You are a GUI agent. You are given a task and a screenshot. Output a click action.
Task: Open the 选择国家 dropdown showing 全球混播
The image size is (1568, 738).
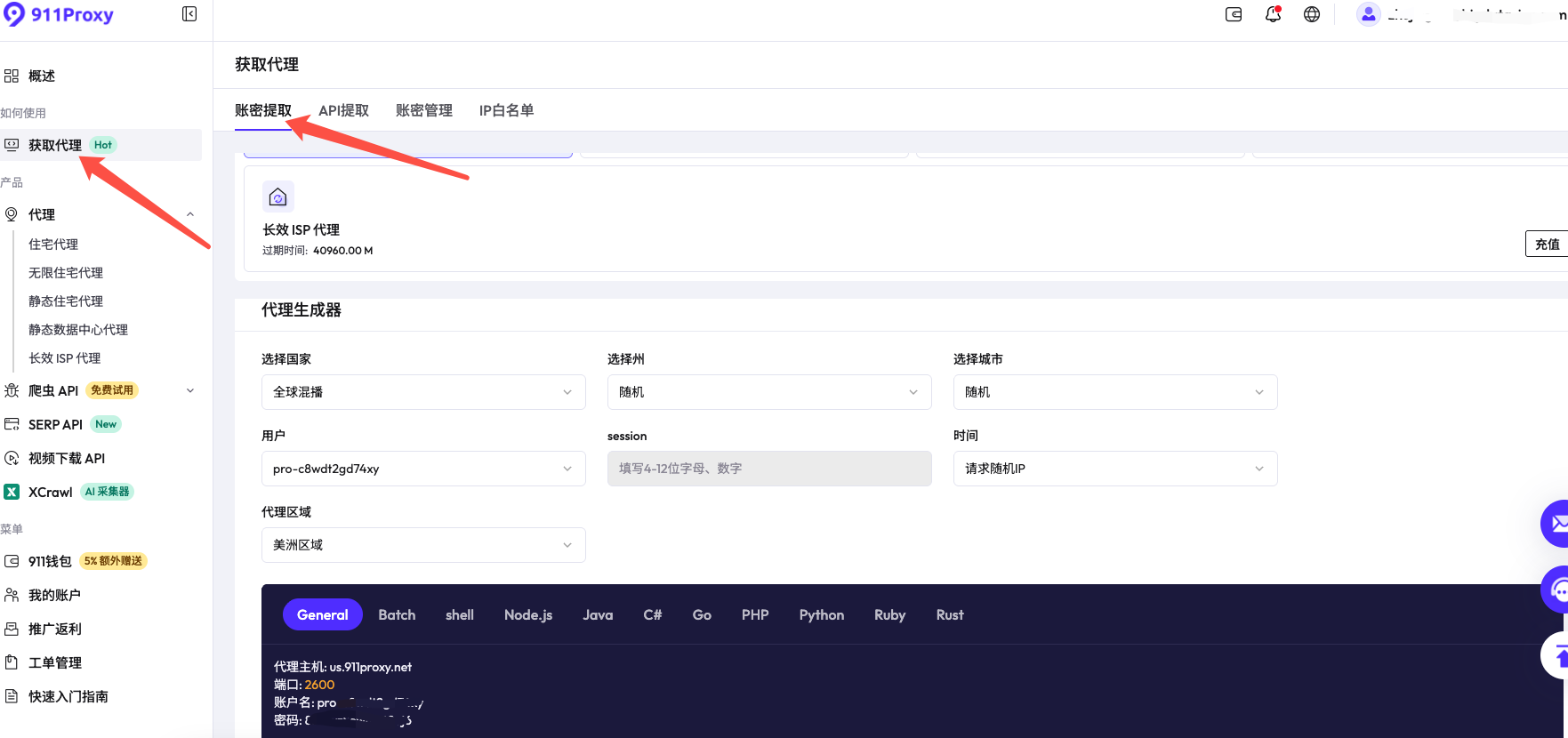click(x=423, y=392)
